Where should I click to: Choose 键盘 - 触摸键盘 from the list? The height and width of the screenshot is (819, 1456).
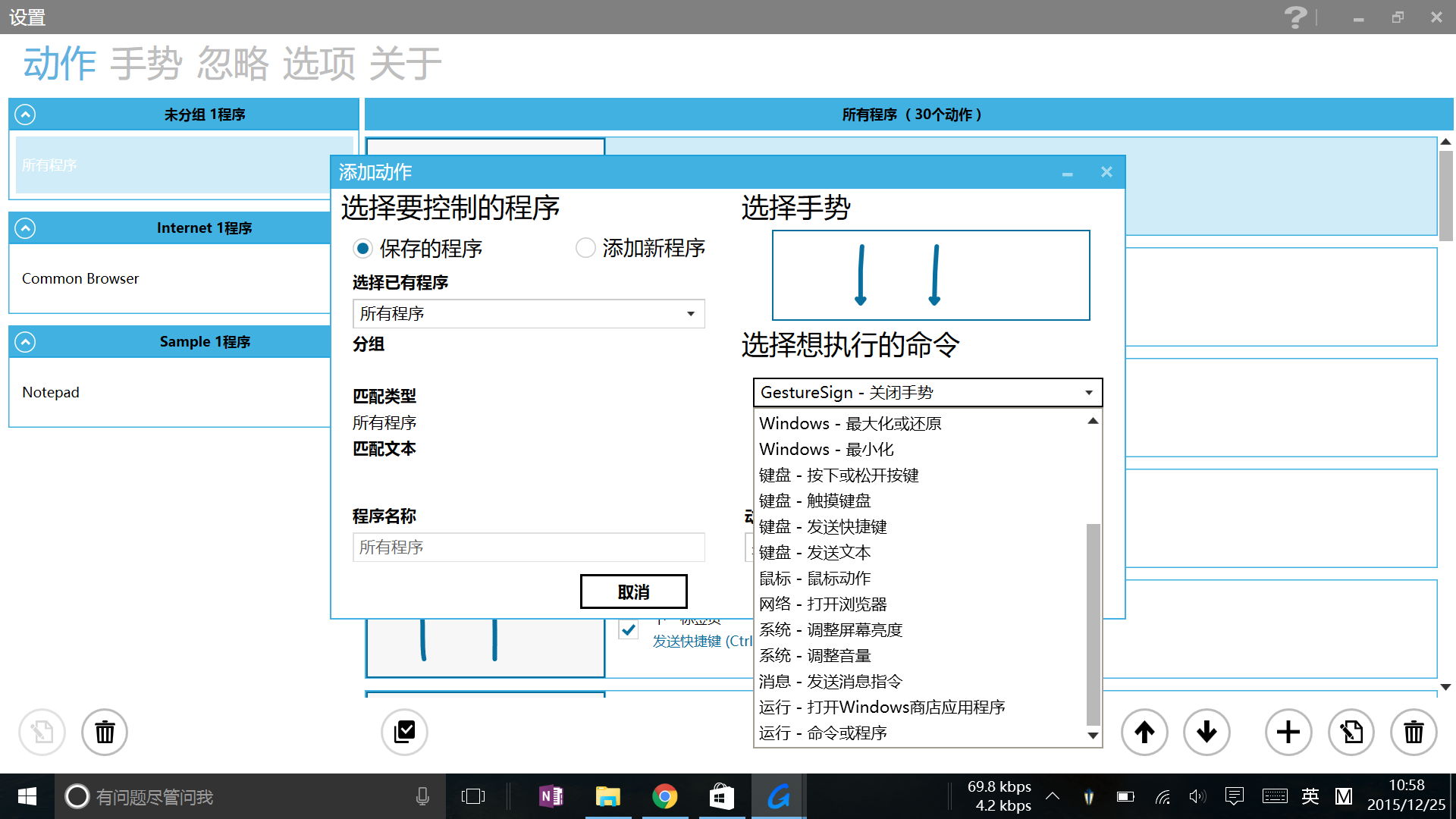tap(921, 500)
